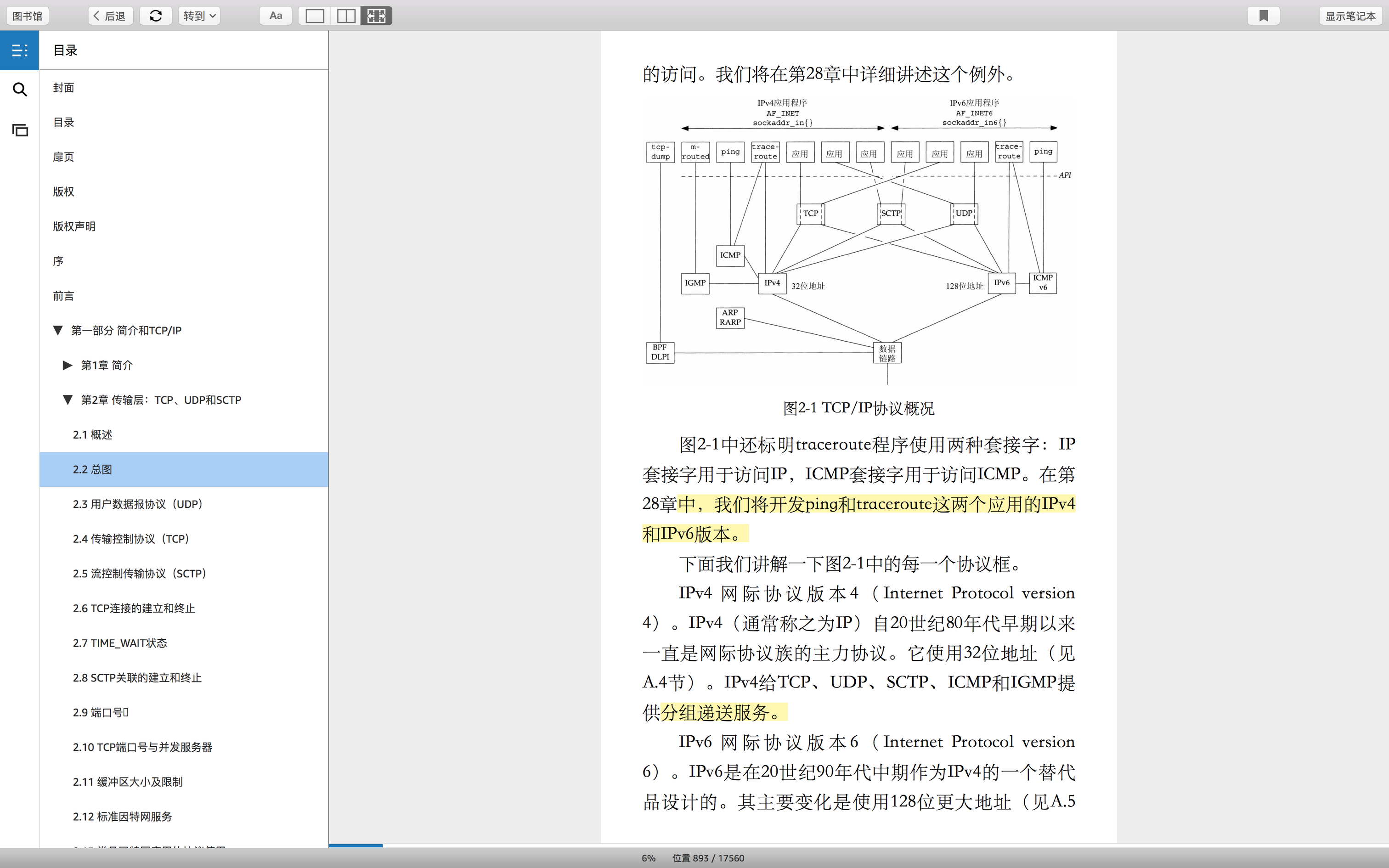
Task: Open the search panel icon
Action: coord(19,90)
